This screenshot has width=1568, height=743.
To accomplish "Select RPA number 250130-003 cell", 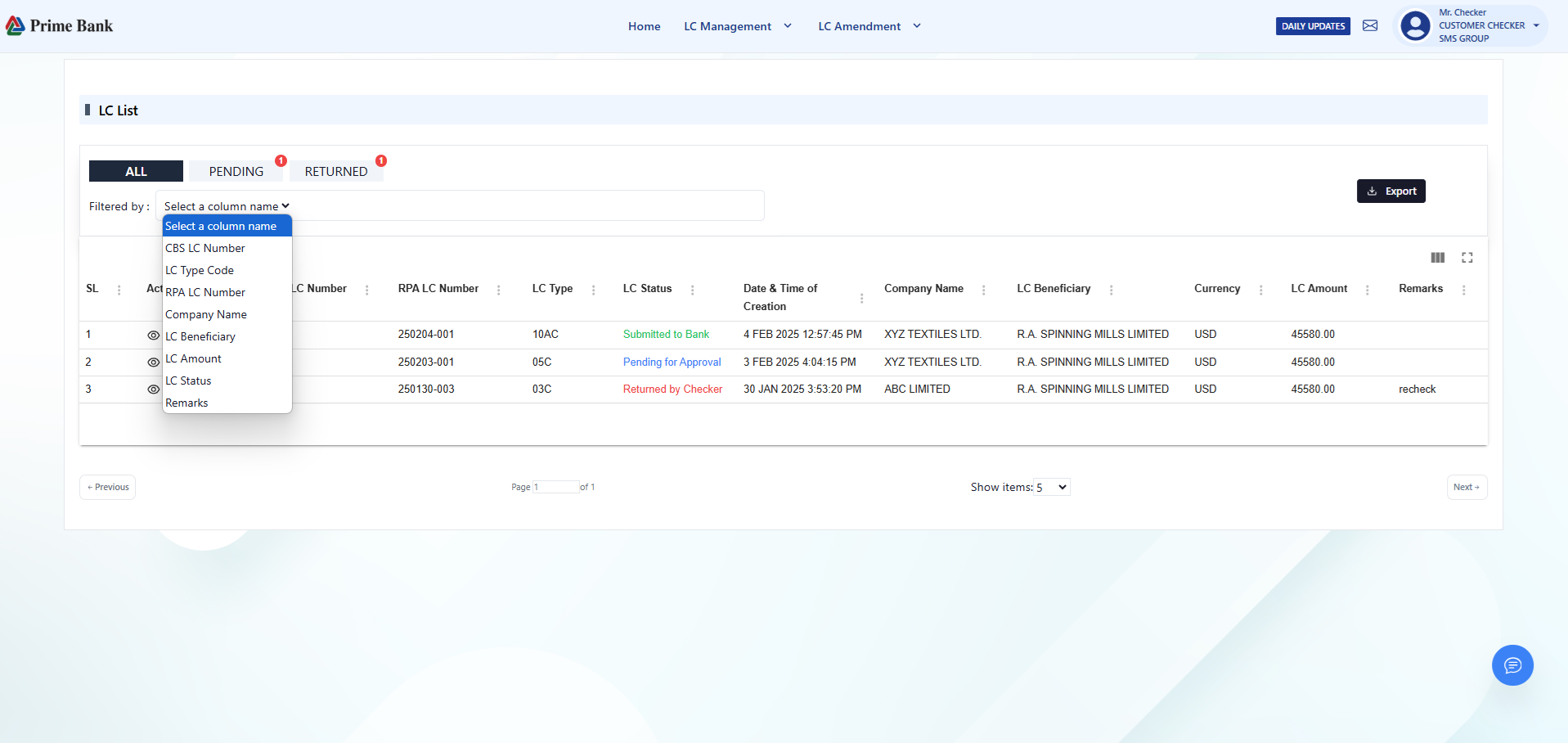I will [x=426, y=390].
